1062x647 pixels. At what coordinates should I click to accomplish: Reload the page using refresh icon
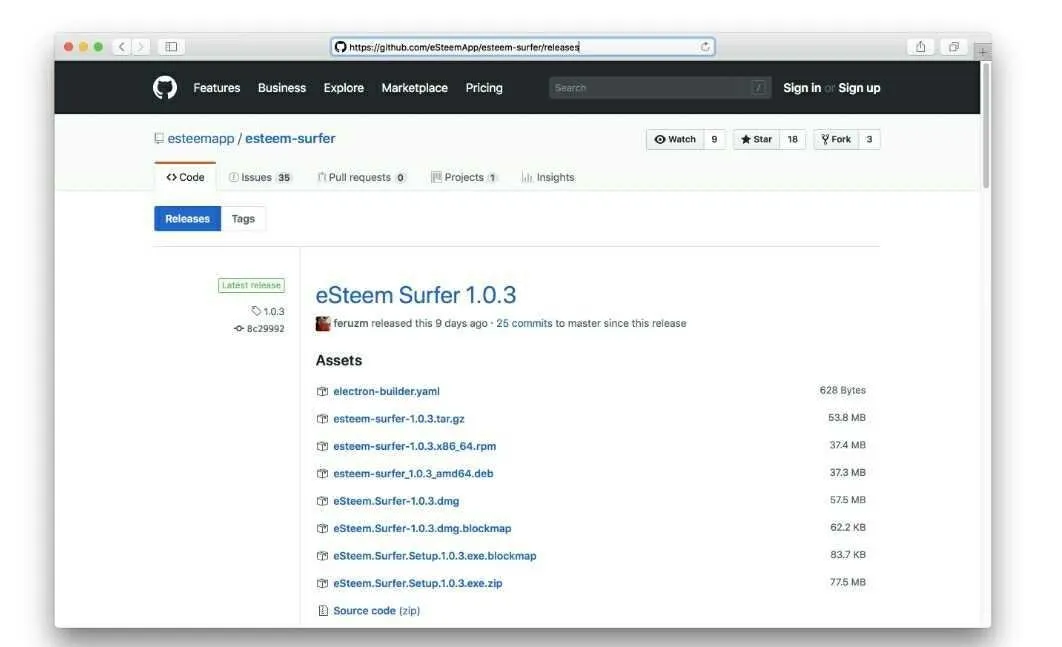[x=705, y=47]
